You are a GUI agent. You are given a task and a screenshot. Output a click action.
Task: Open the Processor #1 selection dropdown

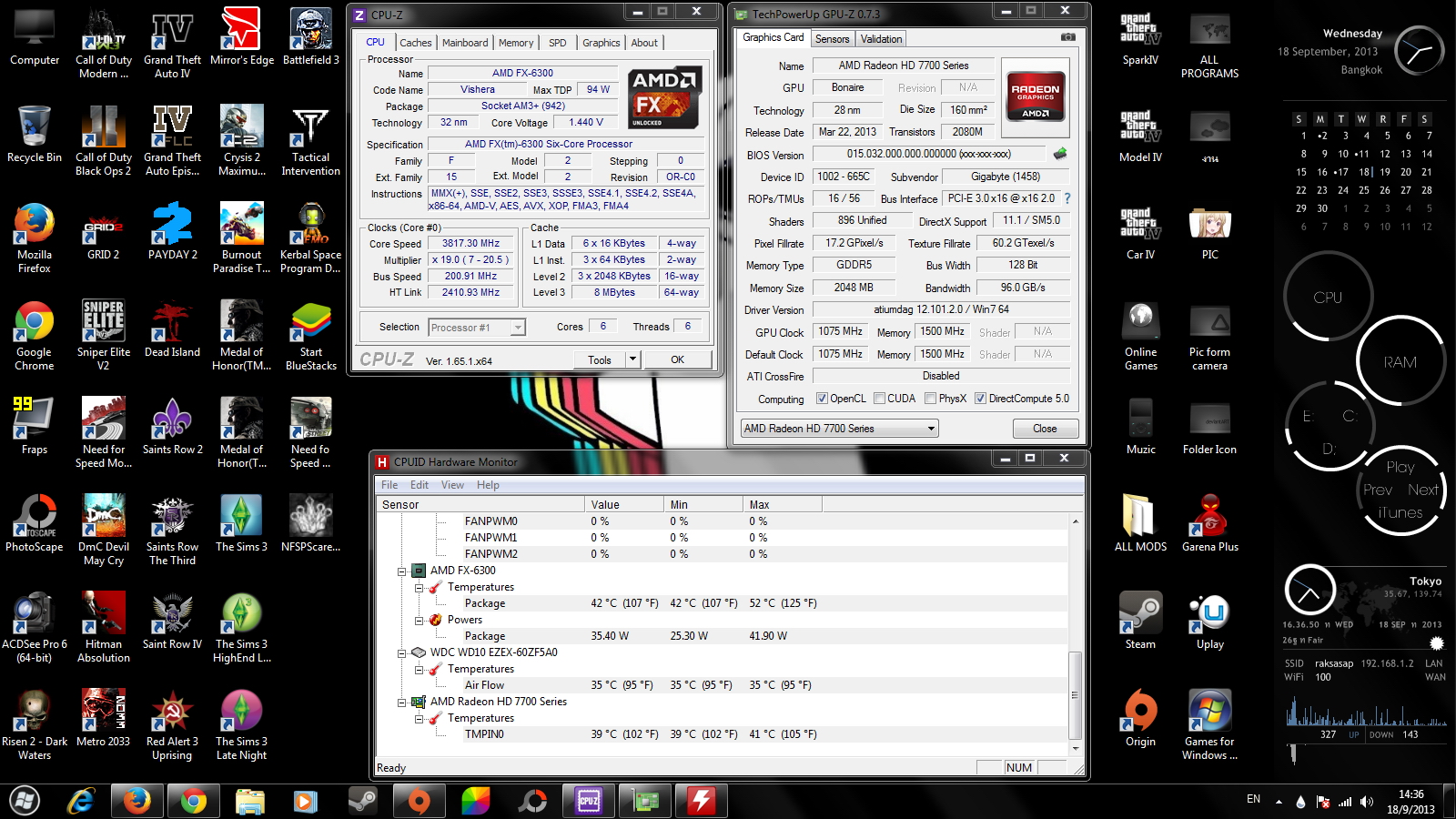(477, 328)
